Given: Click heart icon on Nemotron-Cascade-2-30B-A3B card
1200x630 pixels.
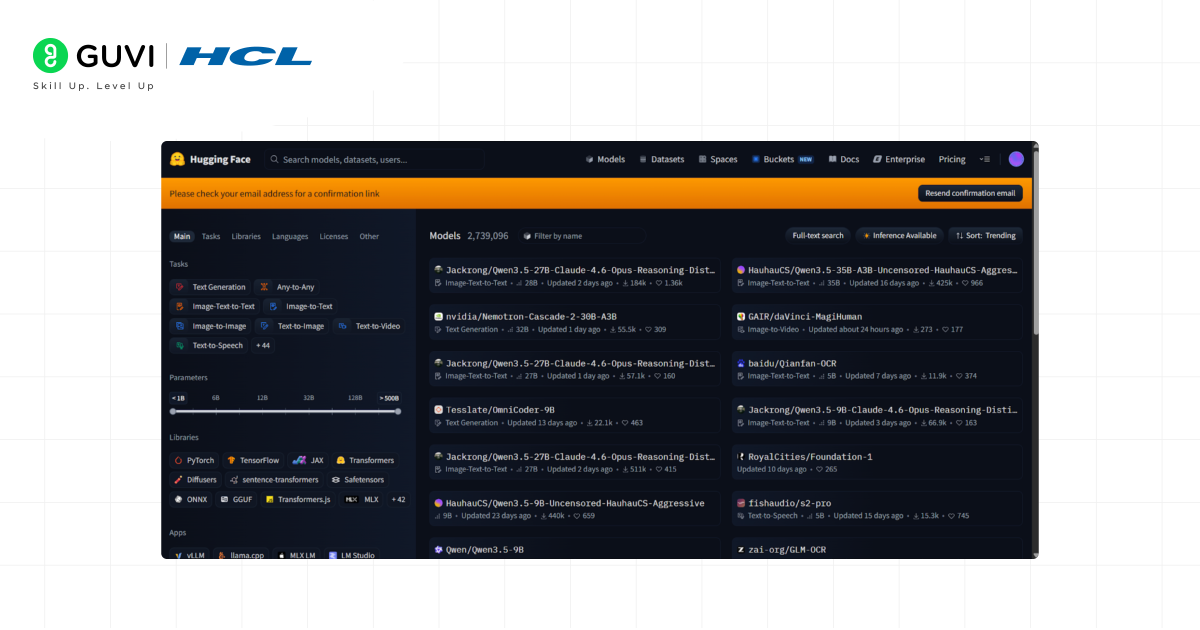Looking at the screenshot, I should pos(648,329).
